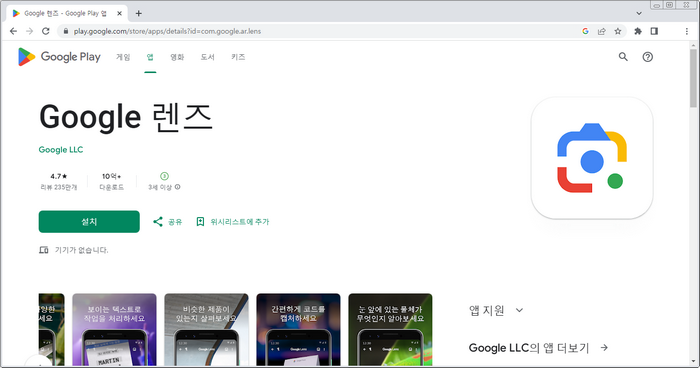Screen dimensions: 700x368
Task: Click the devices icon beside 기기가 없습니다
Action: [x=44, y=250]
